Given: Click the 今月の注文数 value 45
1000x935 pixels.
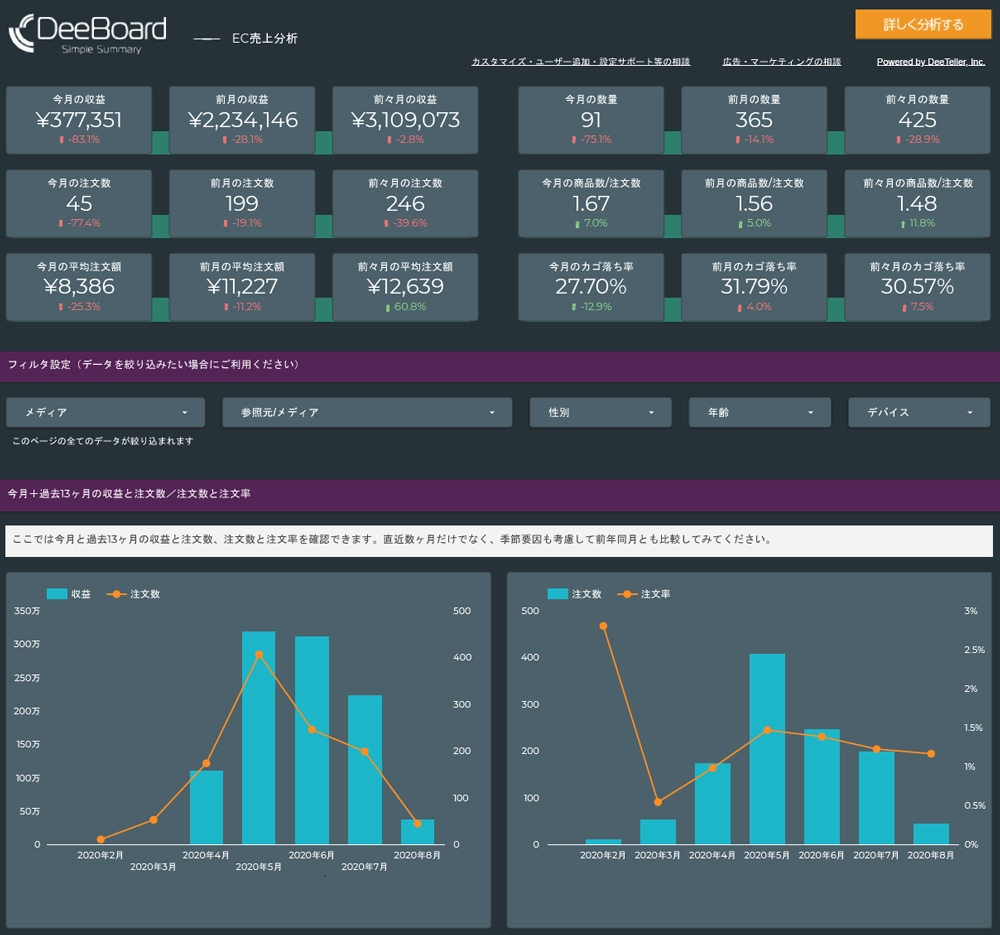Looking at the screenshot, I should tap(79, 203).
